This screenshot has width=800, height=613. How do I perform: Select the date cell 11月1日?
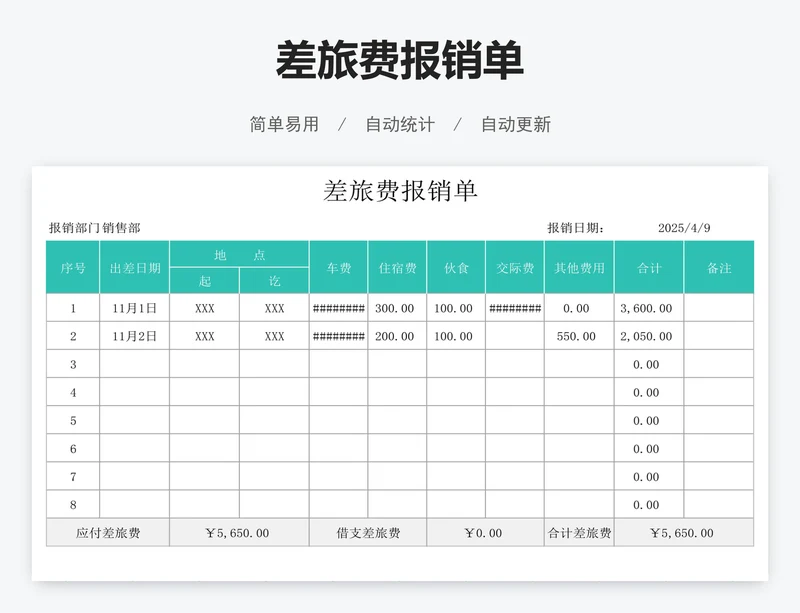pos(135,308)
